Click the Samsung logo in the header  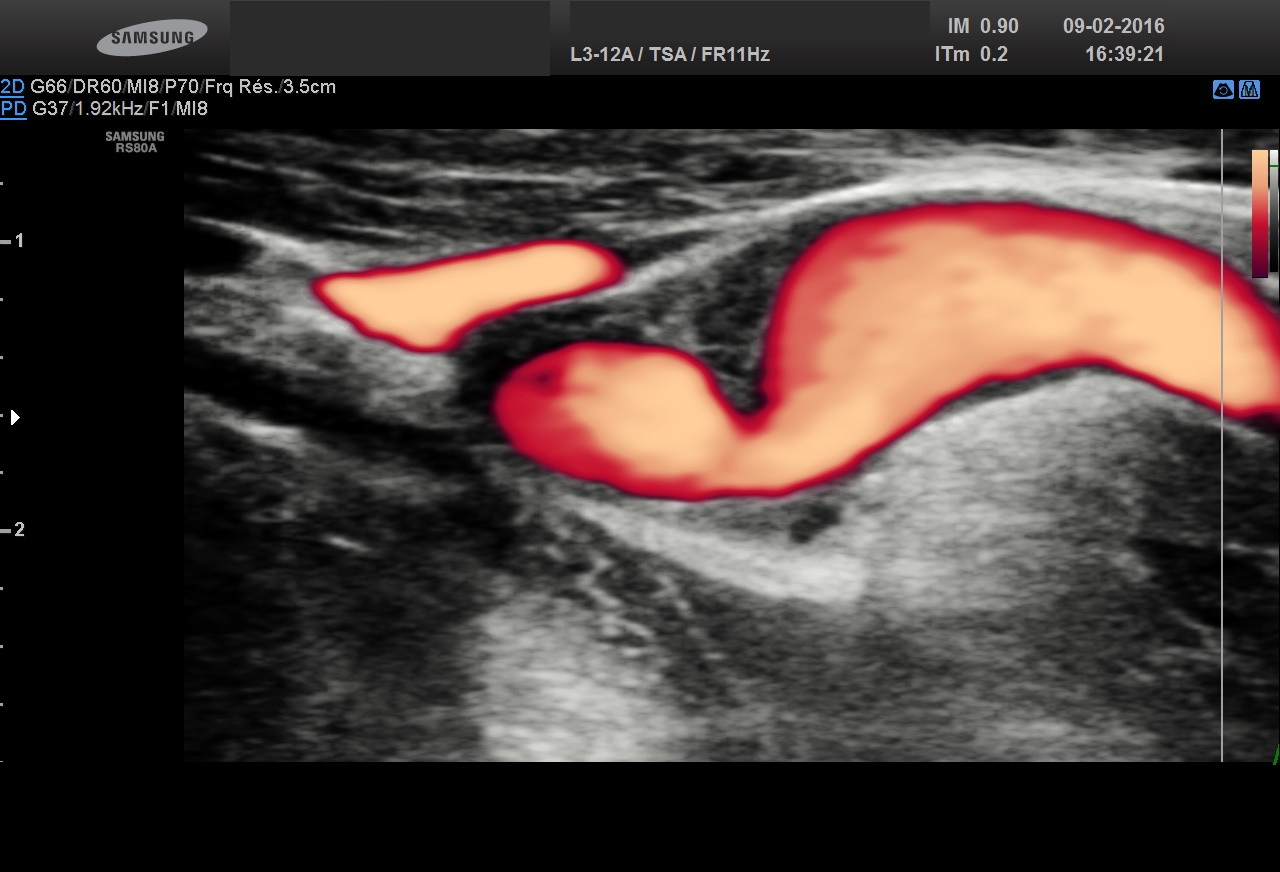152,38
